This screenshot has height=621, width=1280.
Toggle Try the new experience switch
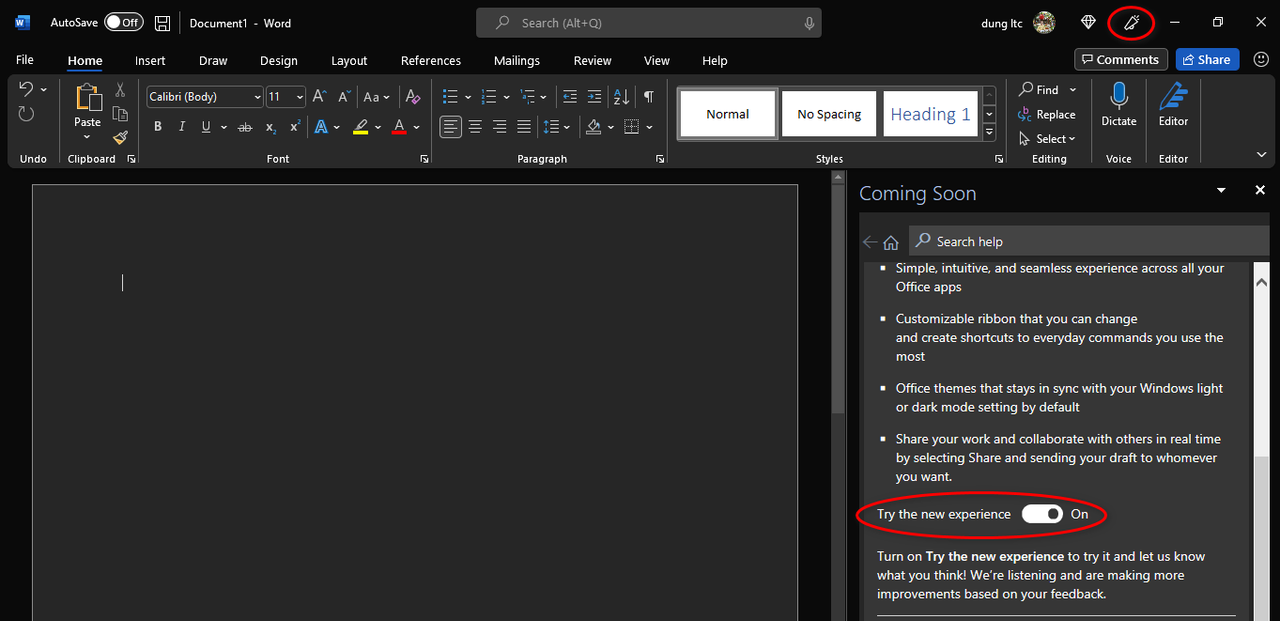click(1041, 514)
